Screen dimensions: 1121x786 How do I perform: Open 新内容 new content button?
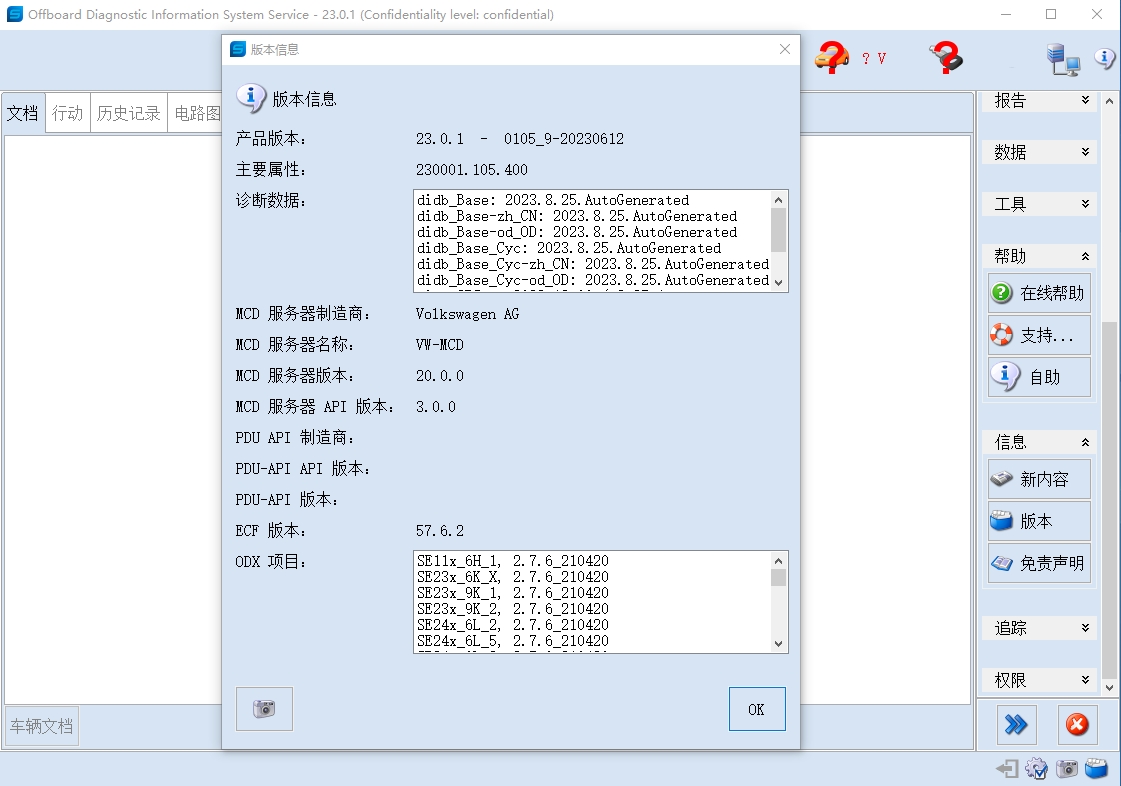click(x=1039, y=478)
